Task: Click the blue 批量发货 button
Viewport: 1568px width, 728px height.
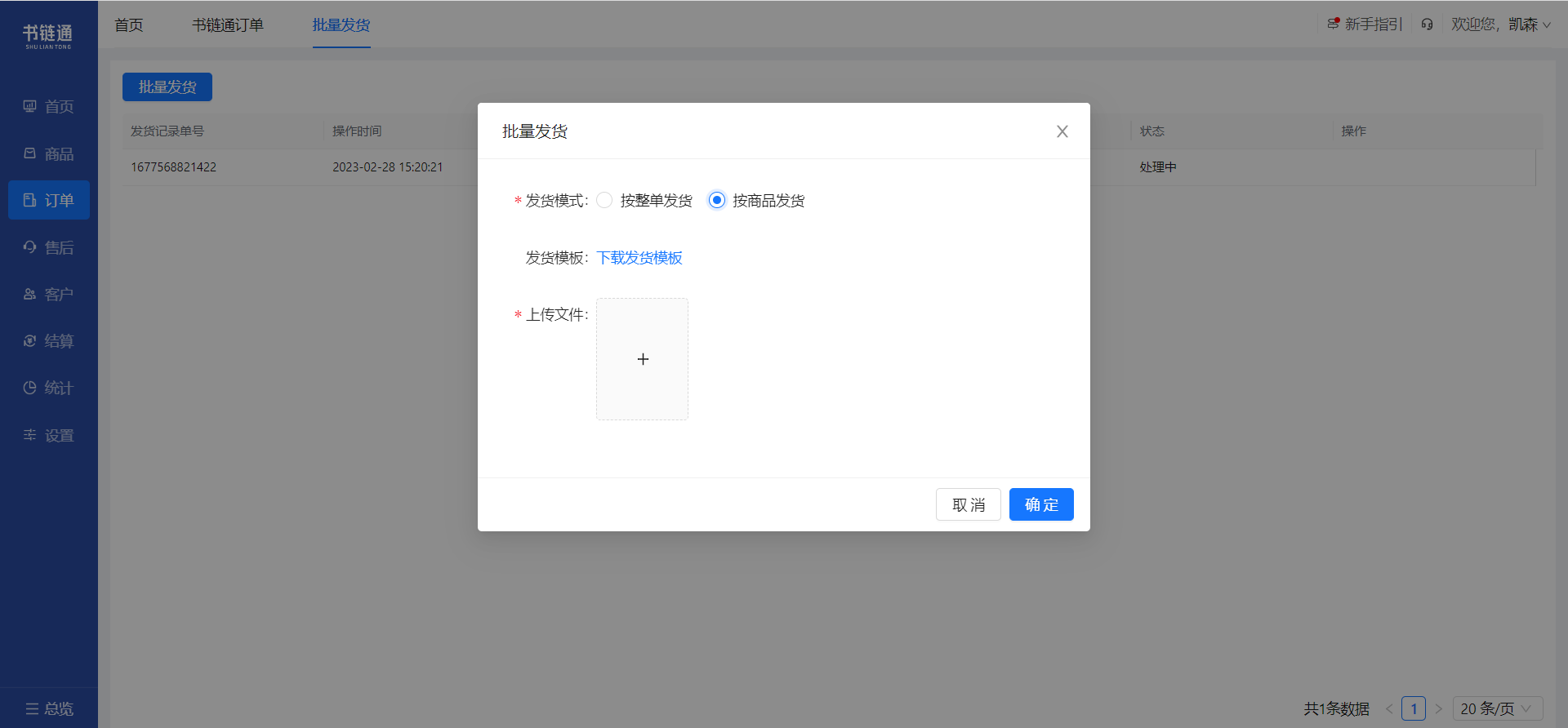Action: pos(167,87)
